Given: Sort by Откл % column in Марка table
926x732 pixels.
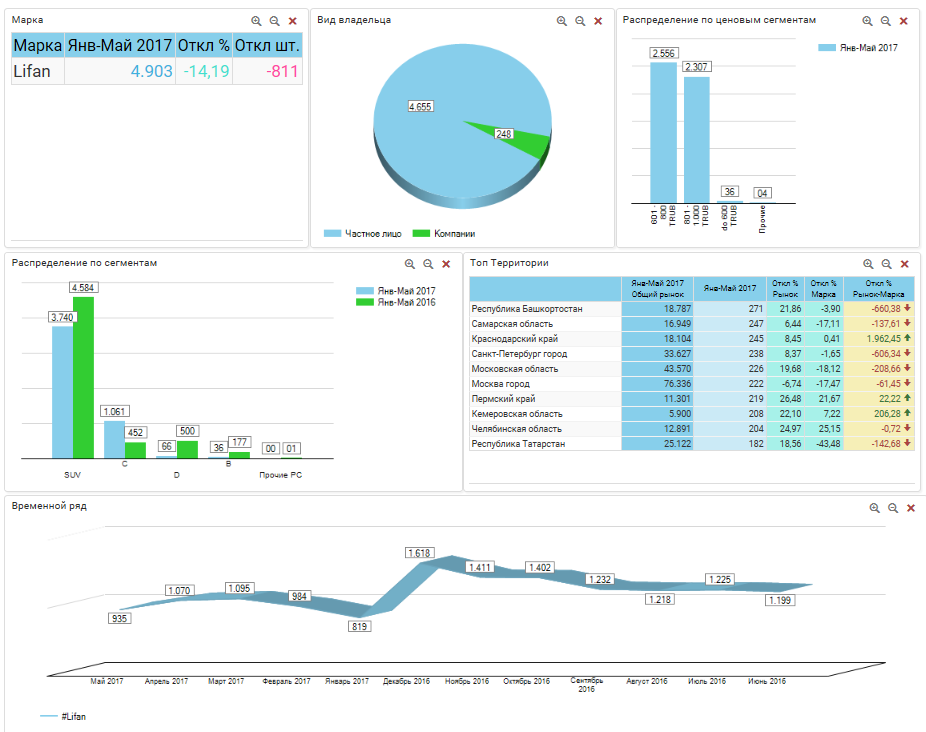Looking at the screenshot, I should tap(204, 46).
